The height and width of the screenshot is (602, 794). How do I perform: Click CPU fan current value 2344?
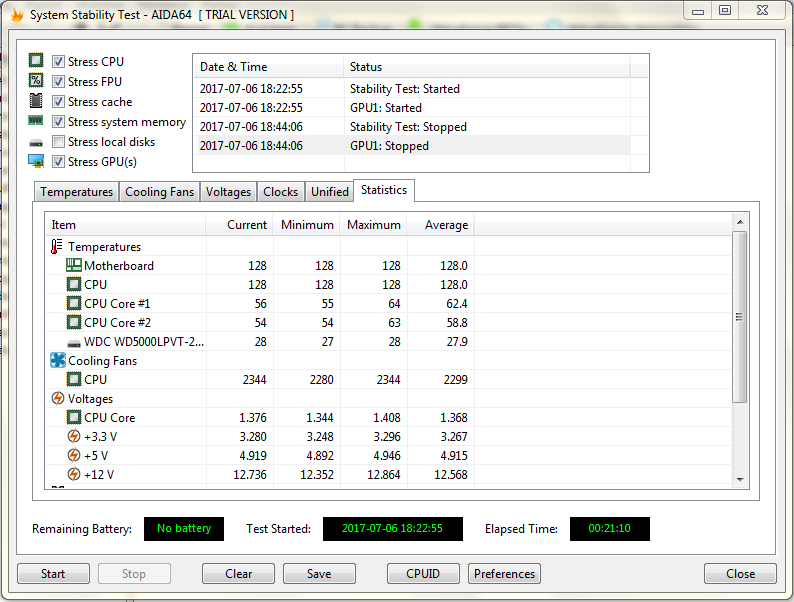click(254, 380)
